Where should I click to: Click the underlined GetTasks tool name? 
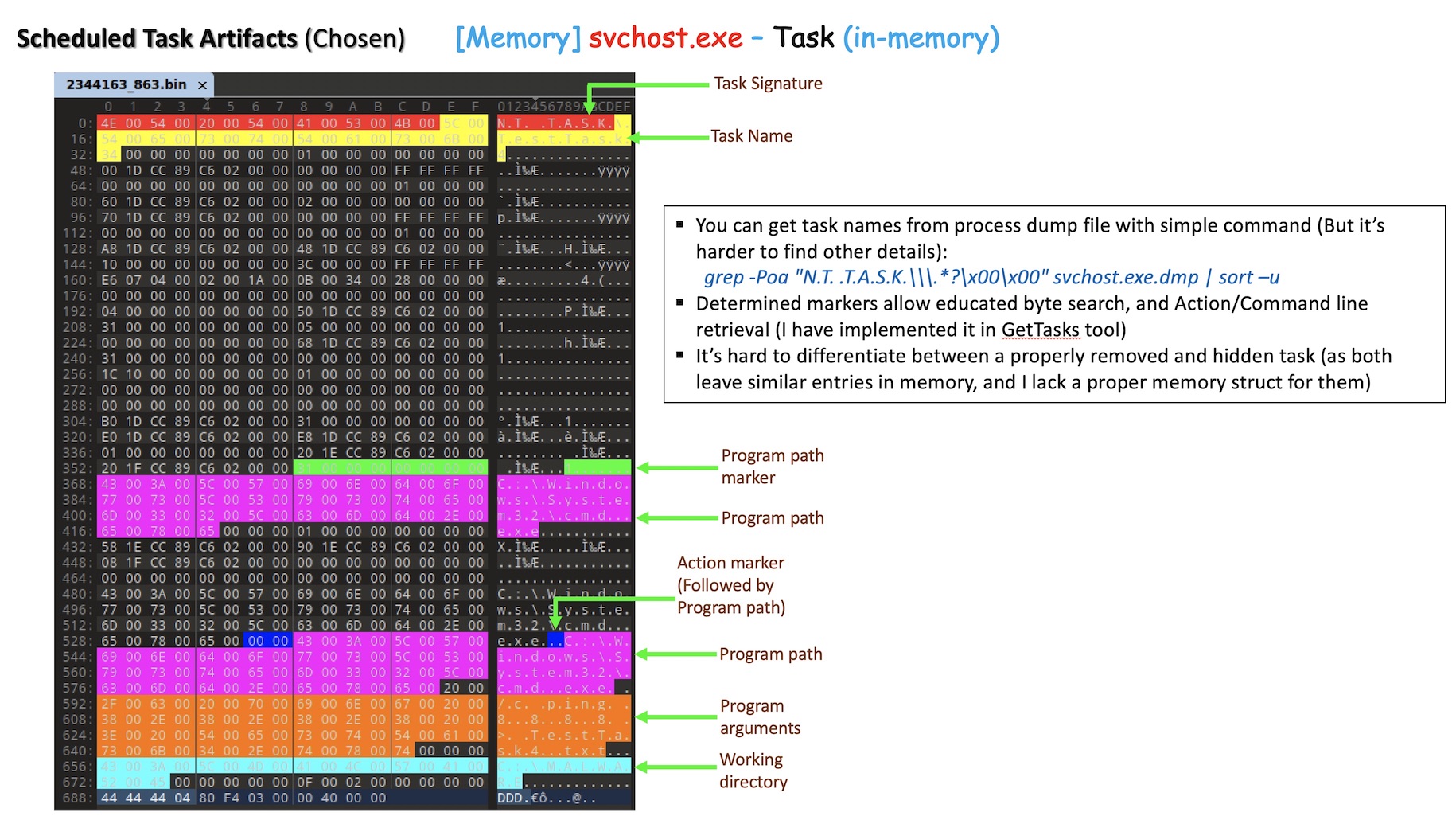(1040, 330)
